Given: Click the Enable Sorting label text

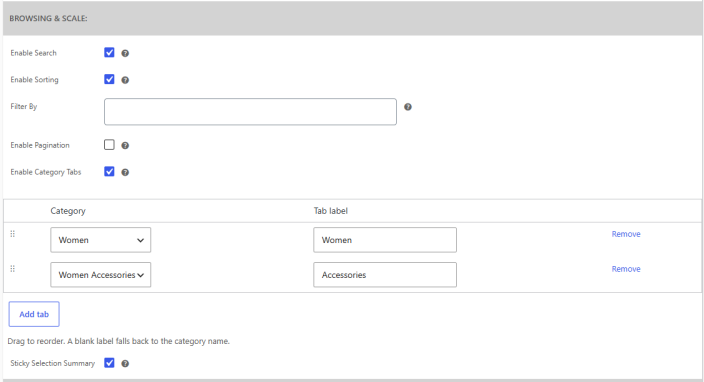Looking at the screenshot, I should pos(35,80).
